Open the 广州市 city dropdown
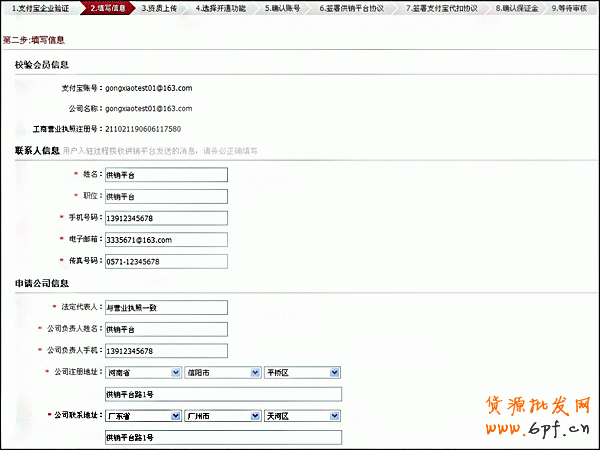Screen dimensions: 600x450 [220, 415]
